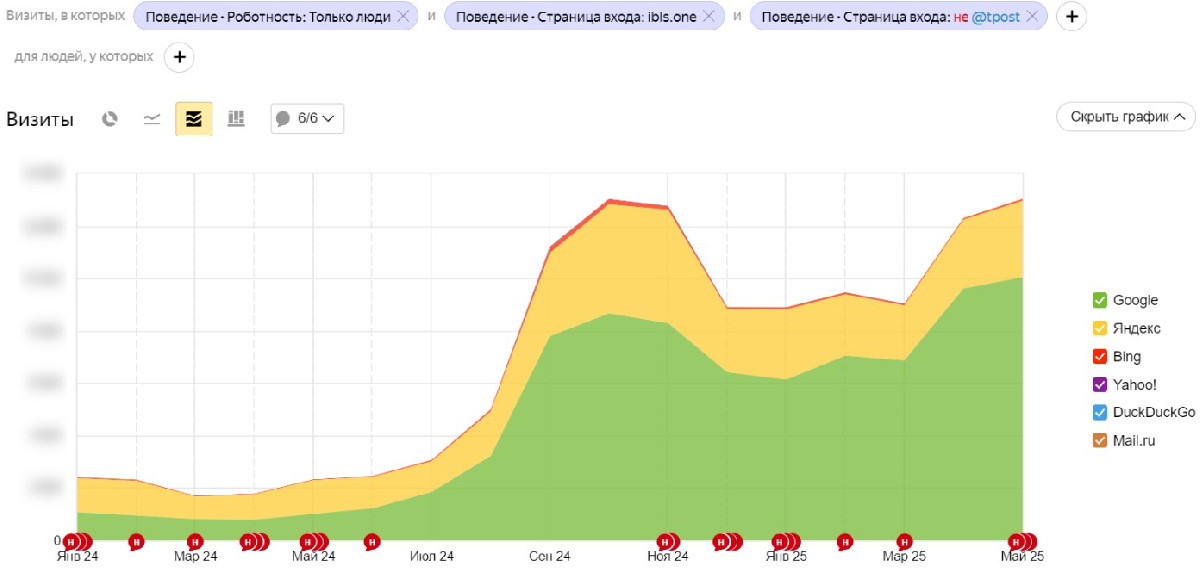Collapse chart with 'Скрыть график'

[x=1125, y=117]
